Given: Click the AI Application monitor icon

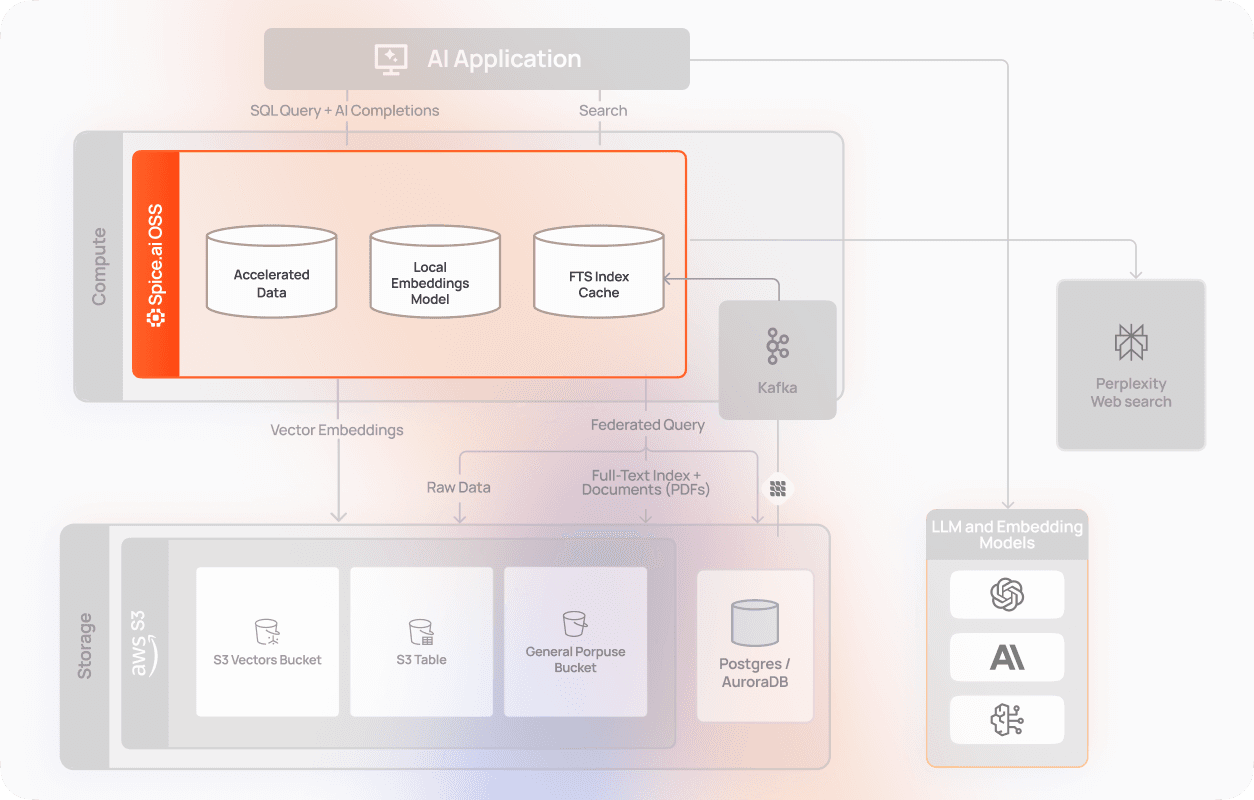Looking at the screenshot, I should tap(391, 58).
